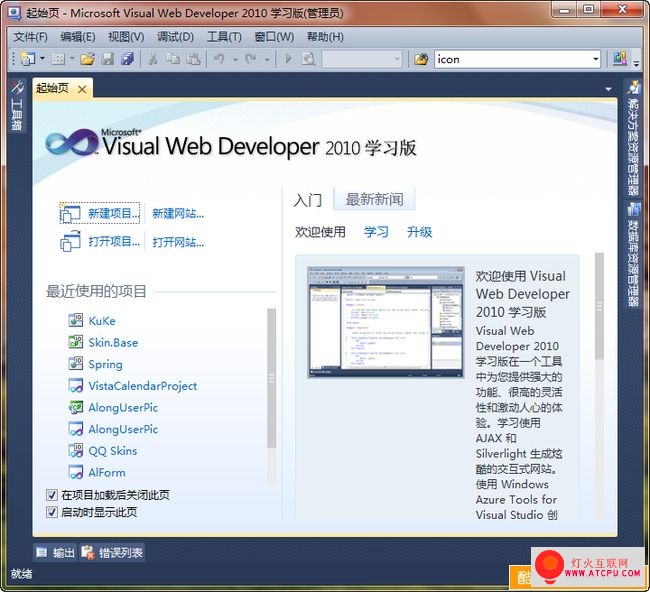650x592 pixels.
Task: Click the Add New Item toolbar icon
Action: [58, 59]
